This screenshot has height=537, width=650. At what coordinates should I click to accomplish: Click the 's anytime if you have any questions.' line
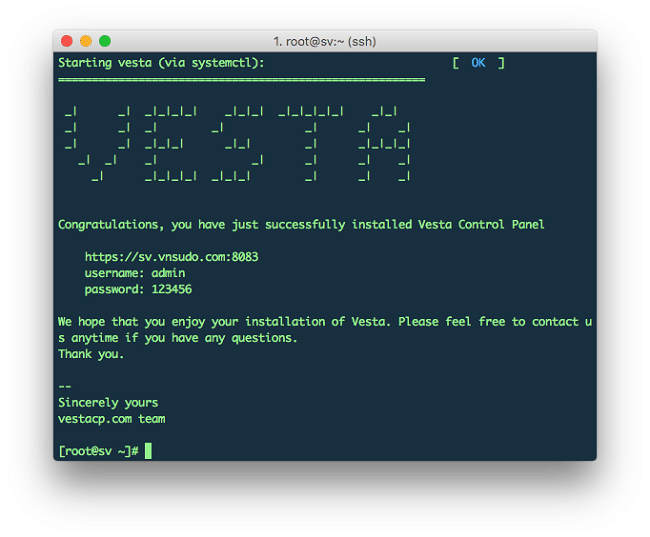177,338
